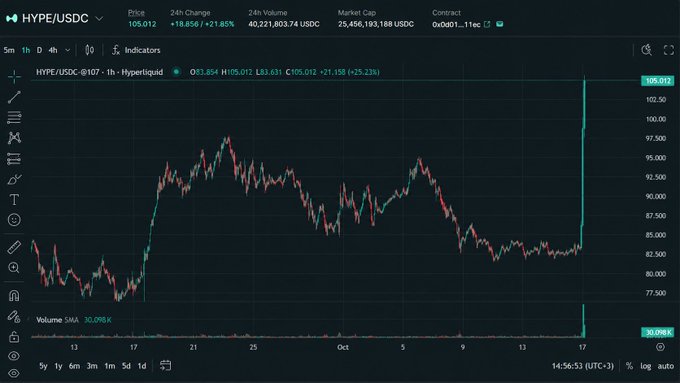Toggle stay in drawing mode
Image resolution: width=680 pixels, height=383 pixels.
(14, 316)
